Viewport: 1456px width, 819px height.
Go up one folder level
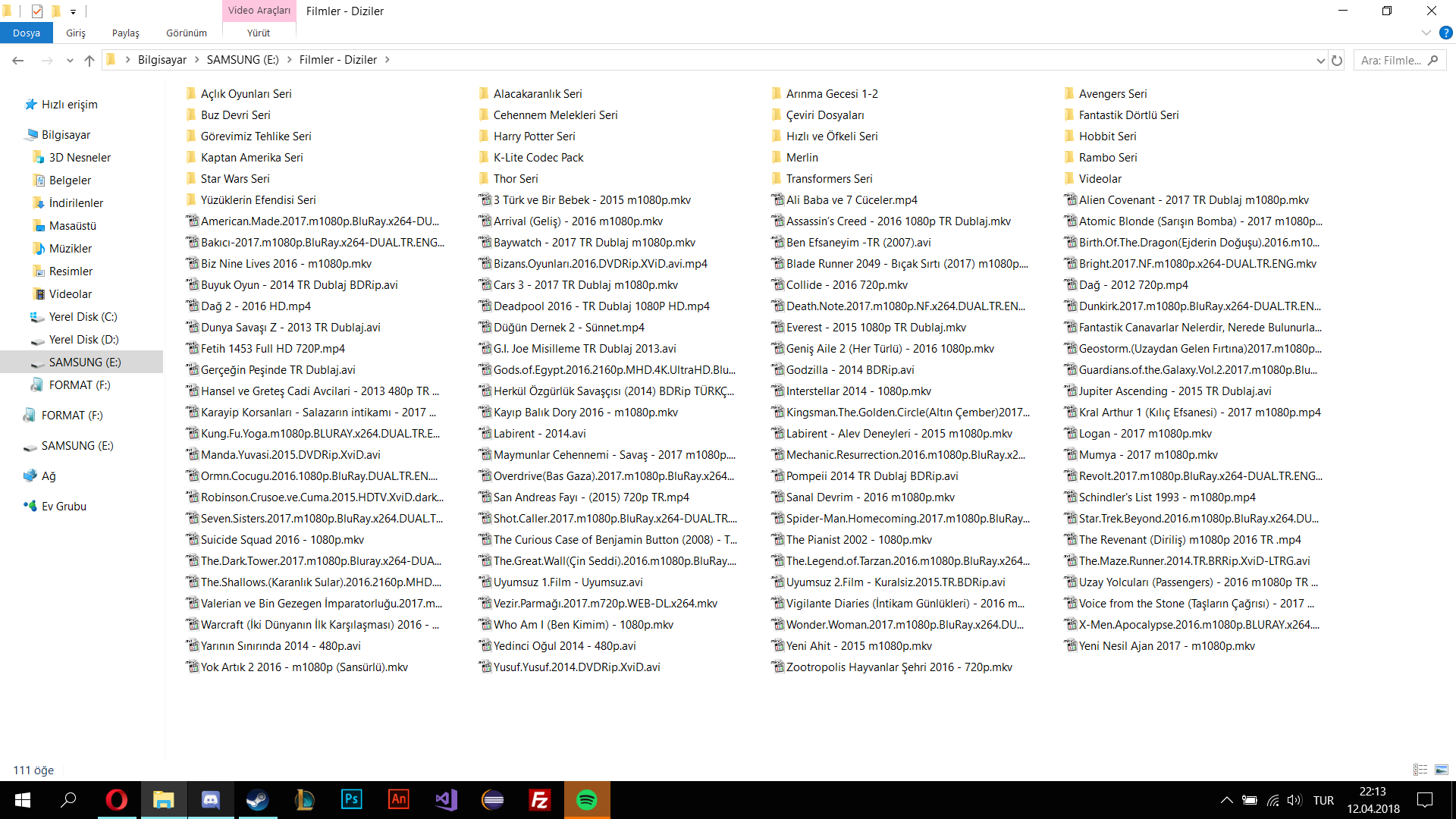coord(89,60)
